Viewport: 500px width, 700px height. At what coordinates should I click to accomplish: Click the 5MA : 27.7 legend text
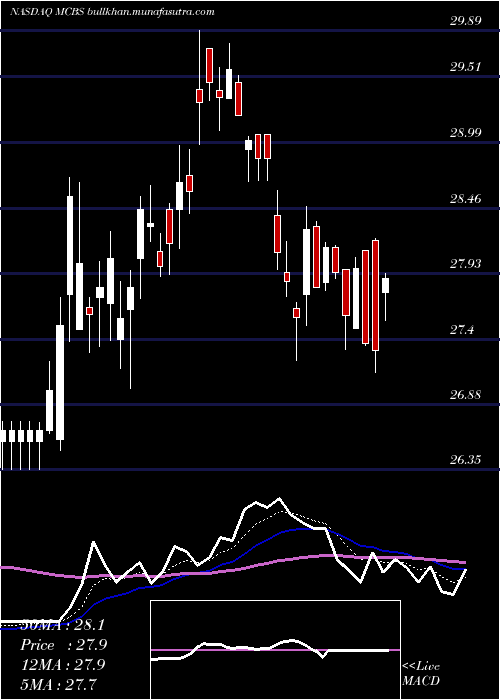pyautogui.click(x=60, y=684)
